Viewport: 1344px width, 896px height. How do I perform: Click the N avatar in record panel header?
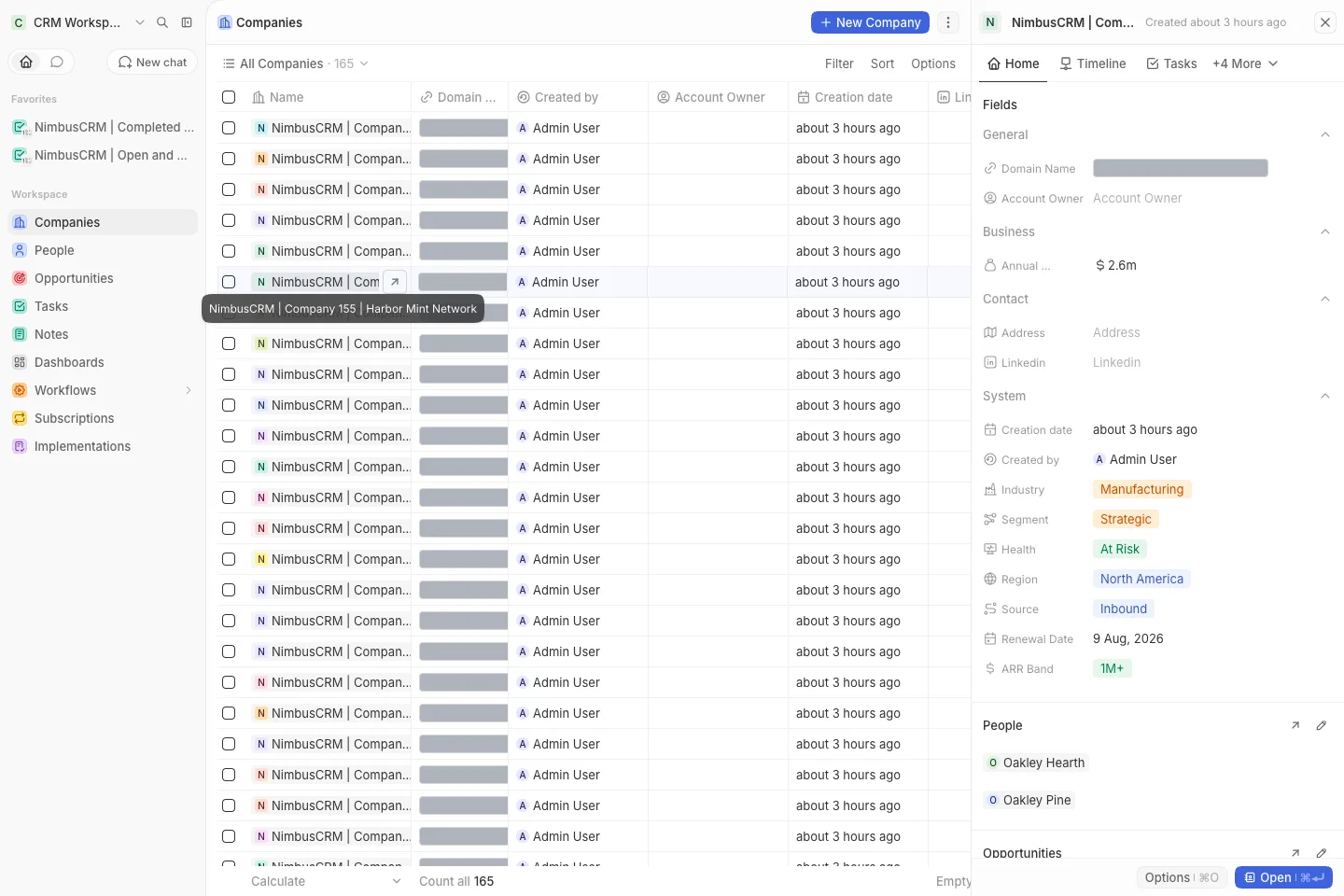(990, 22)
